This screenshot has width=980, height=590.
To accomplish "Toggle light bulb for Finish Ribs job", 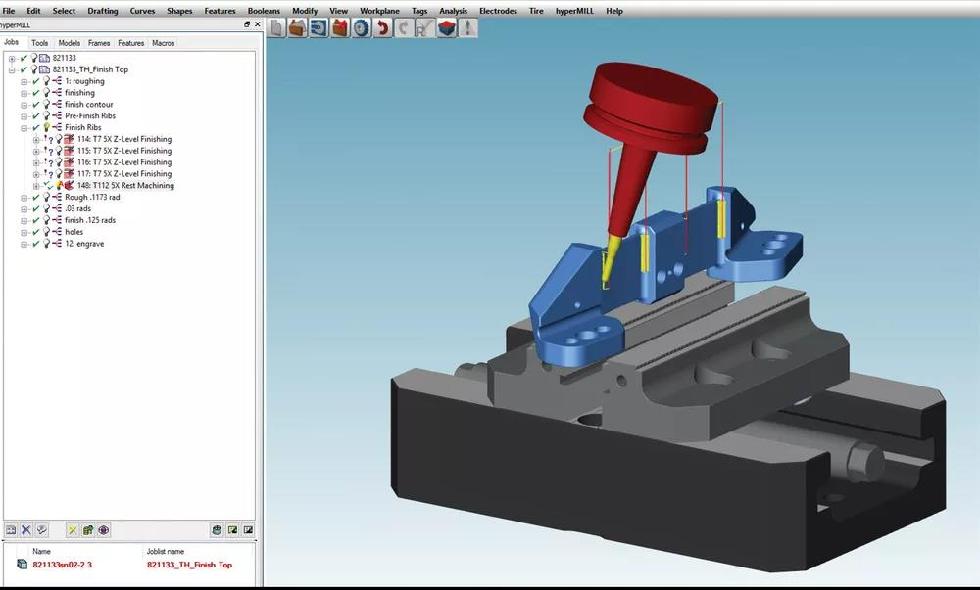I will coord(46,128).
